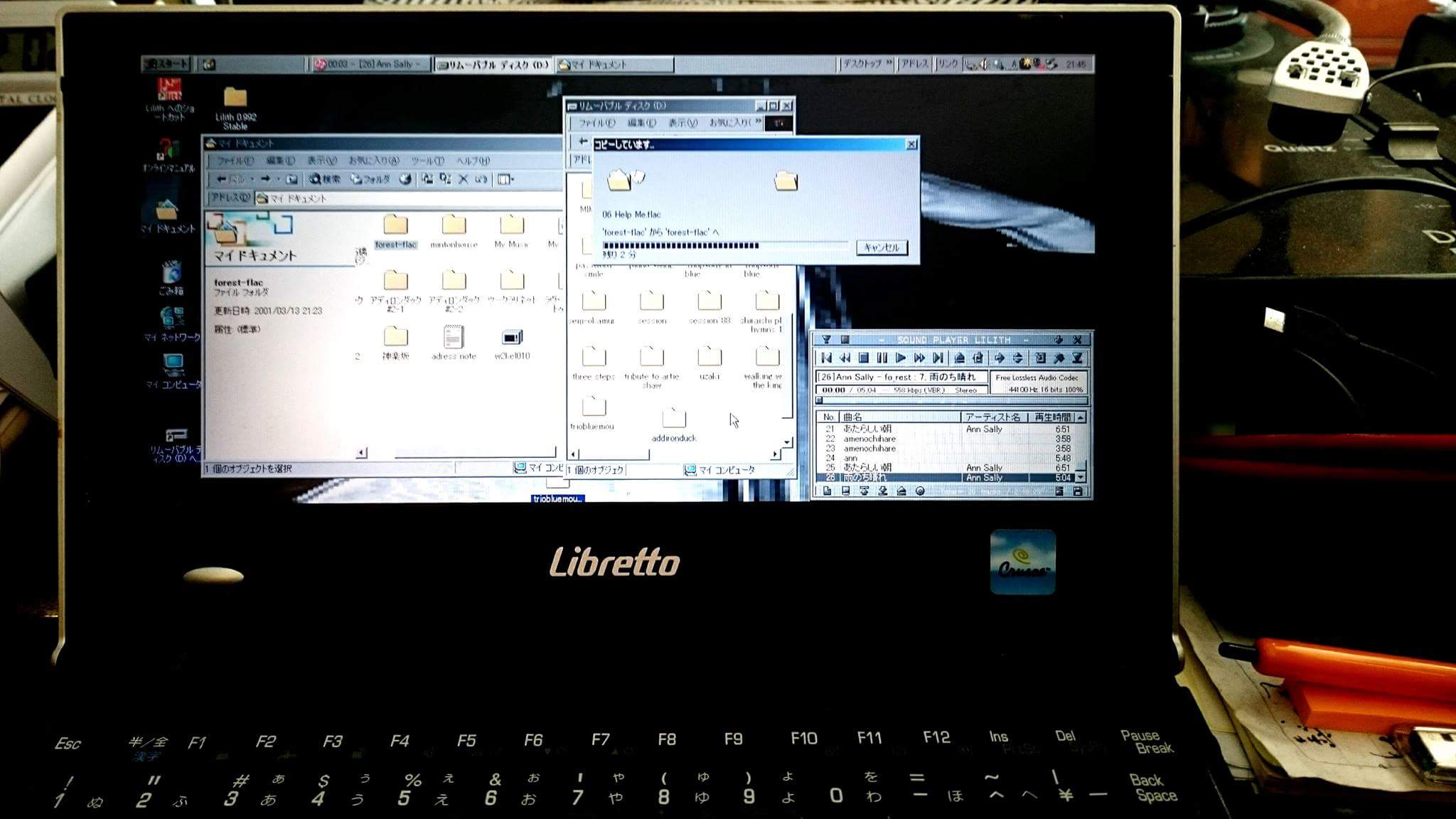Screen dimensions: 1456x819
Task: Click the hourglass icon at Lilith toolbar end
Action: pos(1077,358)
